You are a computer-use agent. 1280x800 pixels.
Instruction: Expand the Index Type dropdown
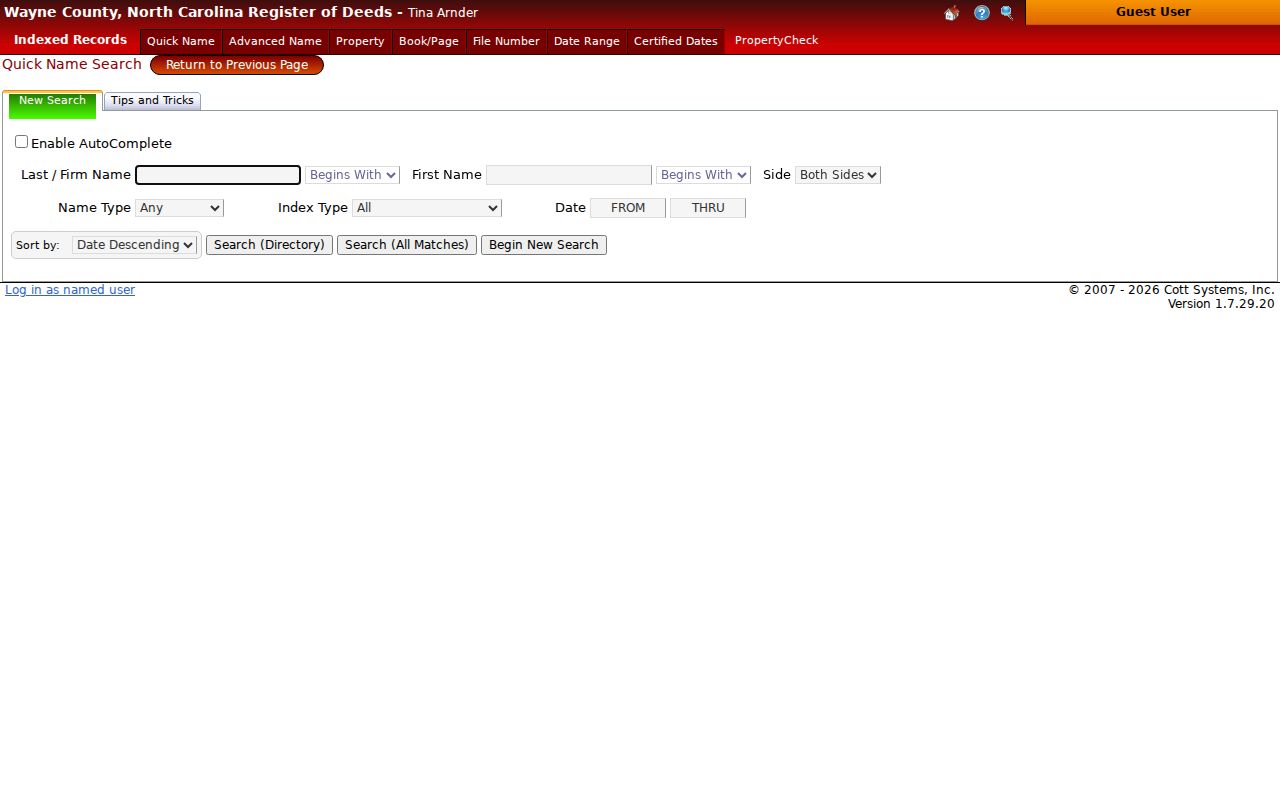pos(427,208)
